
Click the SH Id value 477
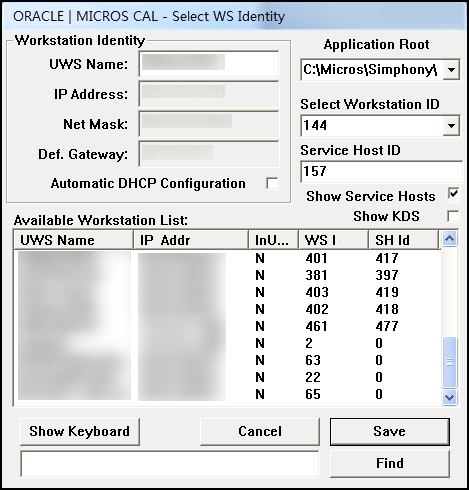click(x=387, y=326)
